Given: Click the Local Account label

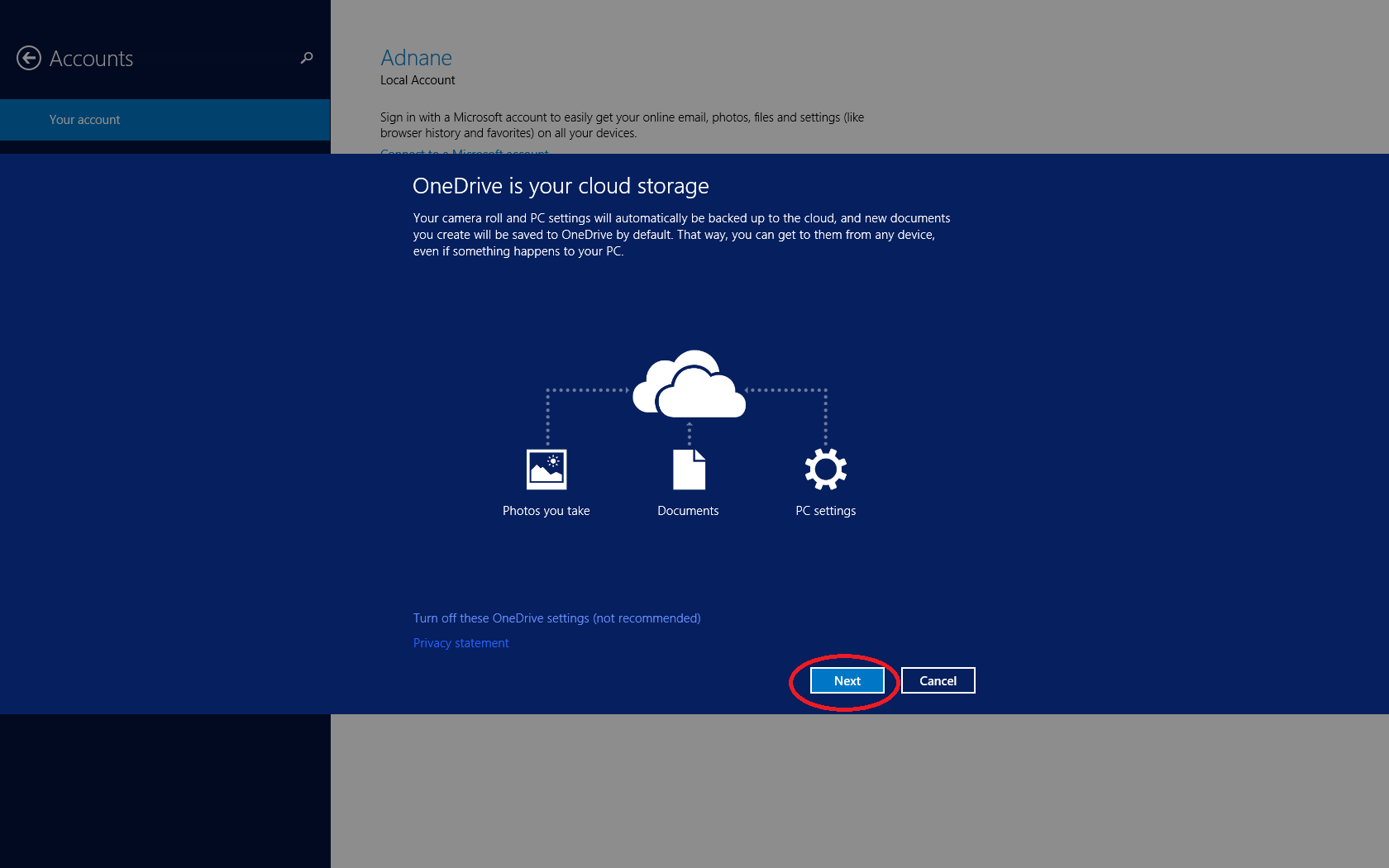Looking at the screenshot, I should click(418, 80).
